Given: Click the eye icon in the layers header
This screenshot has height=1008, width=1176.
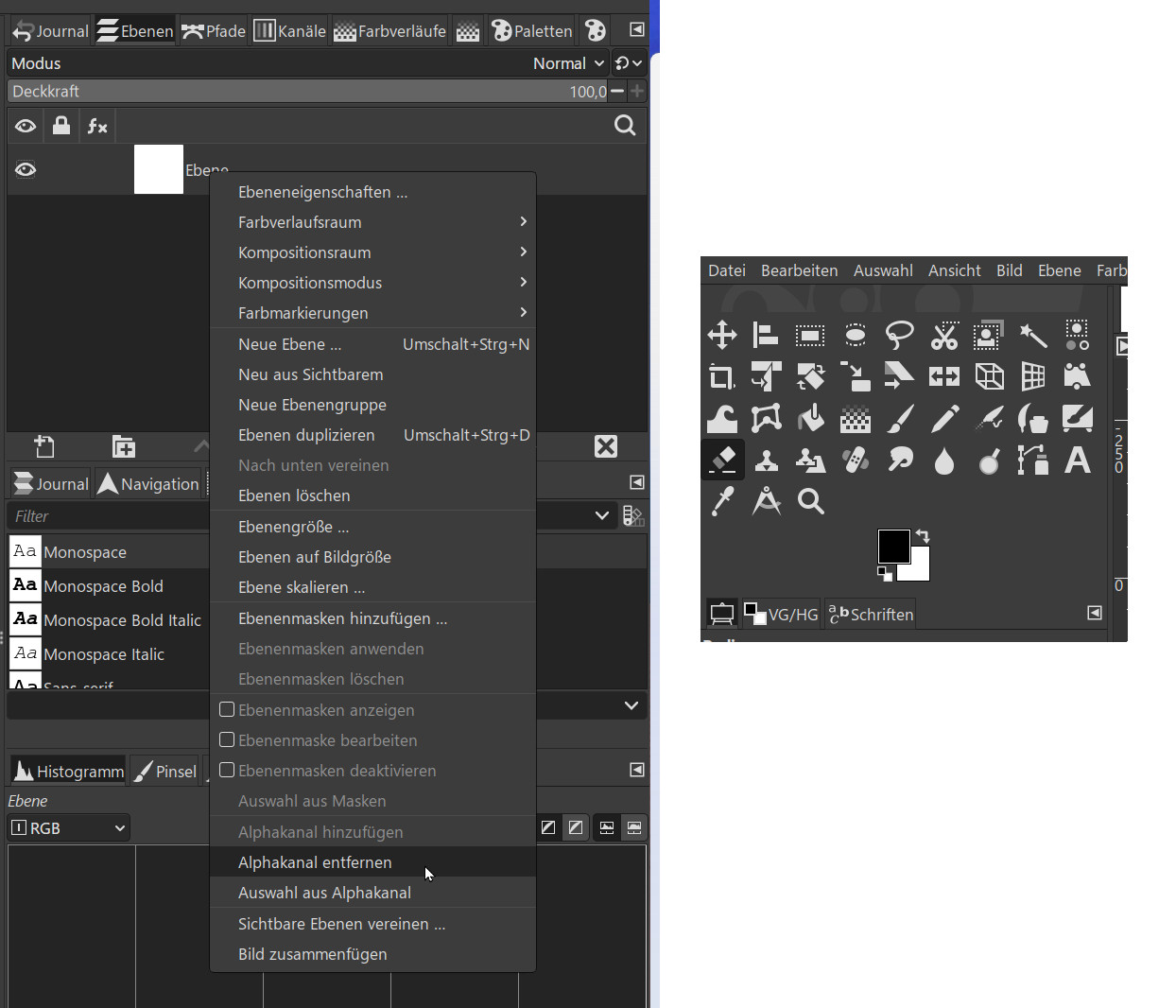Looking at the screenshot, I should (x=26, y=126).
